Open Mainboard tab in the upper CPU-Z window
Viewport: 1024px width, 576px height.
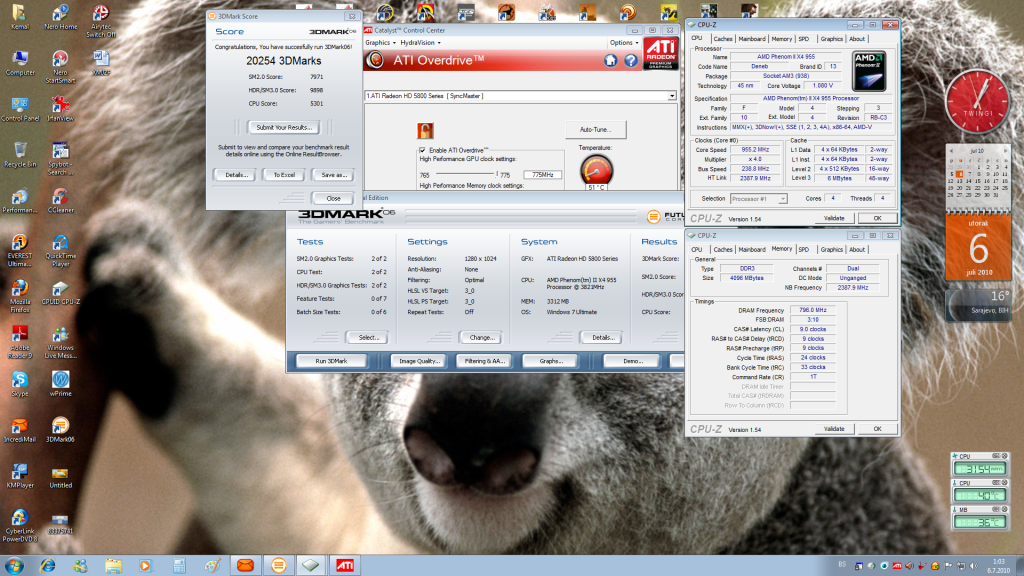point(752,39)
